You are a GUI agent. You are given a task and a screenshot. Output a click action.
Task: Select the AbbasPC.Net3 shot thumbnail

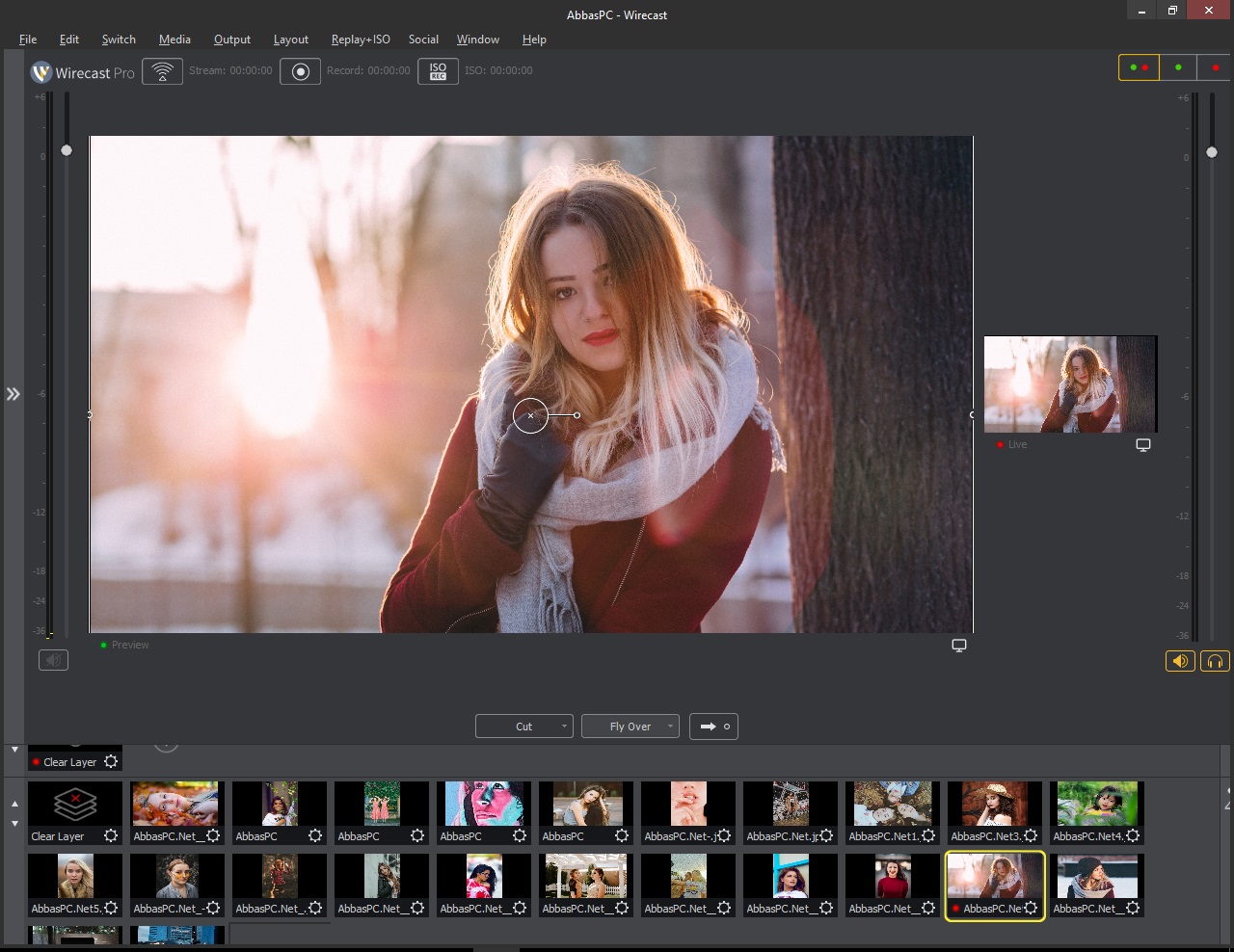[x=994, y=805]
